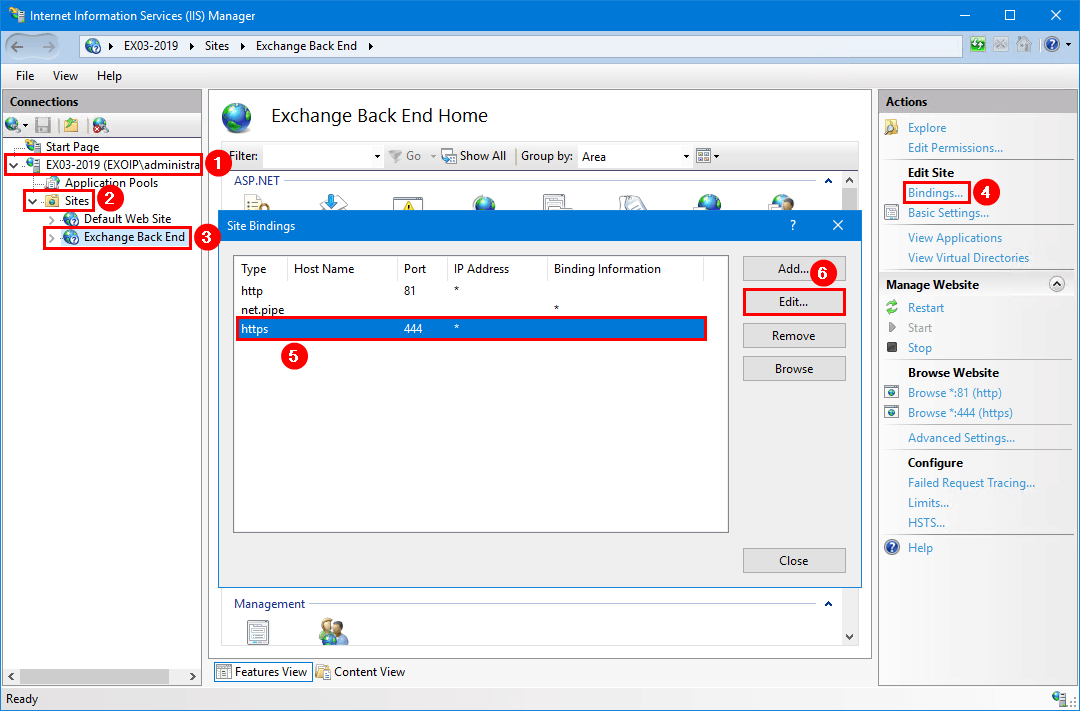Click the Edit... button in Site Bindings
This screenshot has width=1080, height=711.
(x=793, y=302)
